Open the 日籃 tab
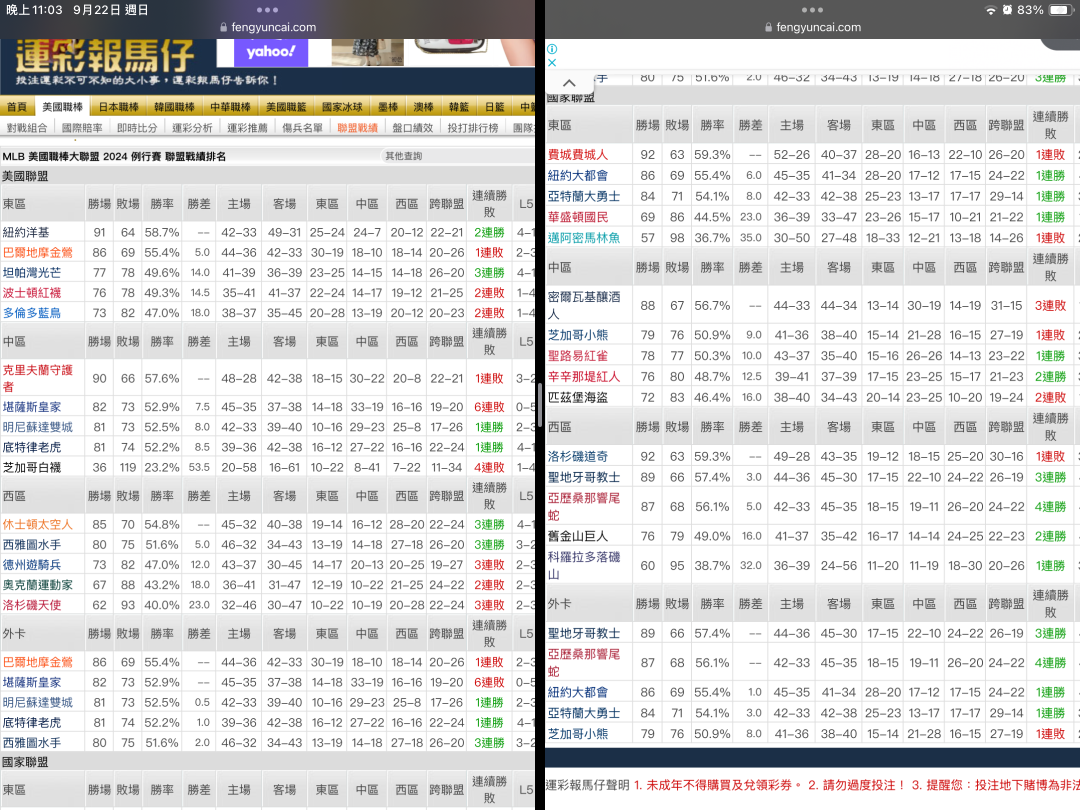The image size is (1080, 810). (495, 107)
